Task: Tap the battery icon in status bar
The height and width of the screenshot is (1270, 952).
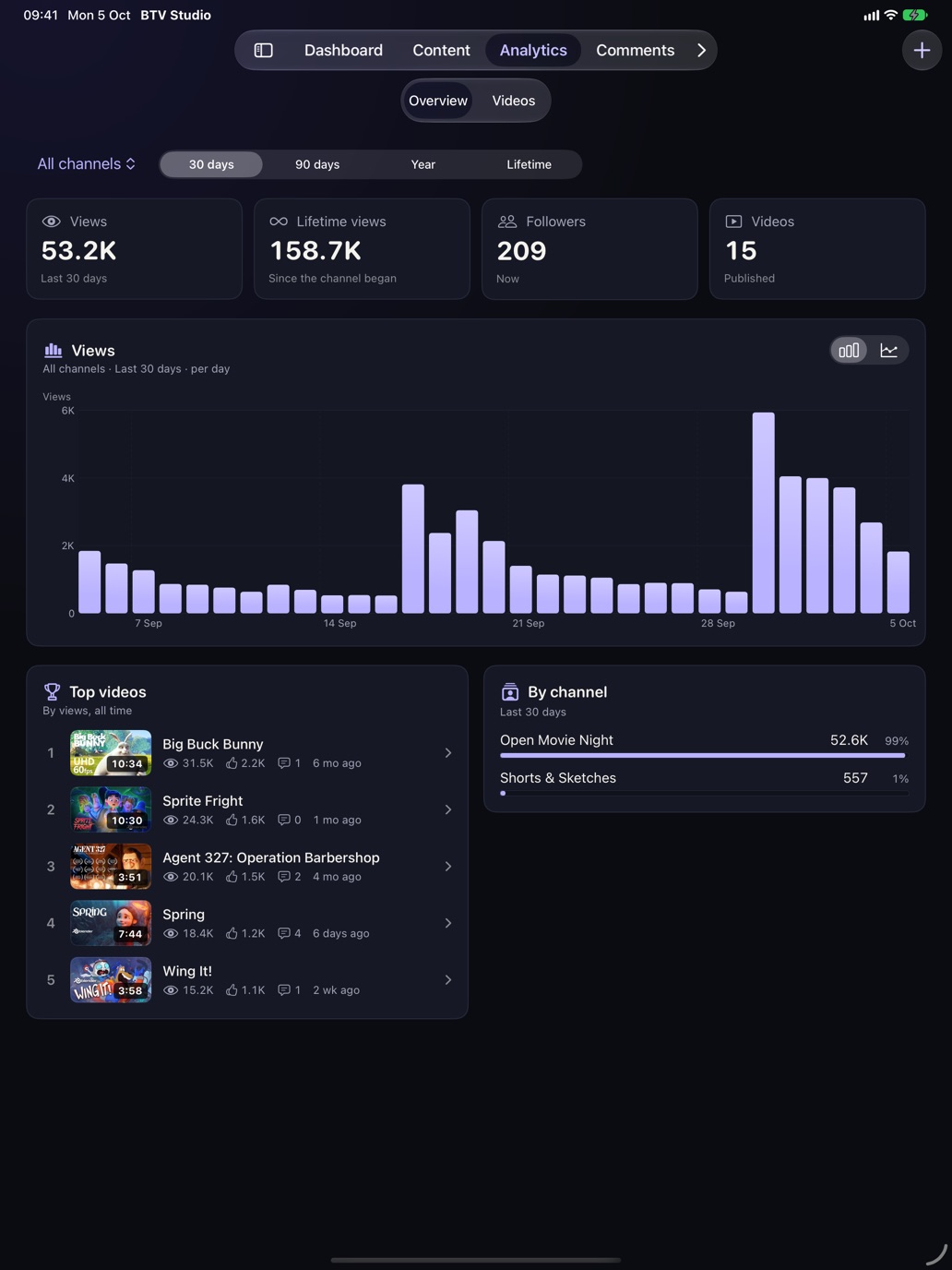Action: click(x=914, y=15)
